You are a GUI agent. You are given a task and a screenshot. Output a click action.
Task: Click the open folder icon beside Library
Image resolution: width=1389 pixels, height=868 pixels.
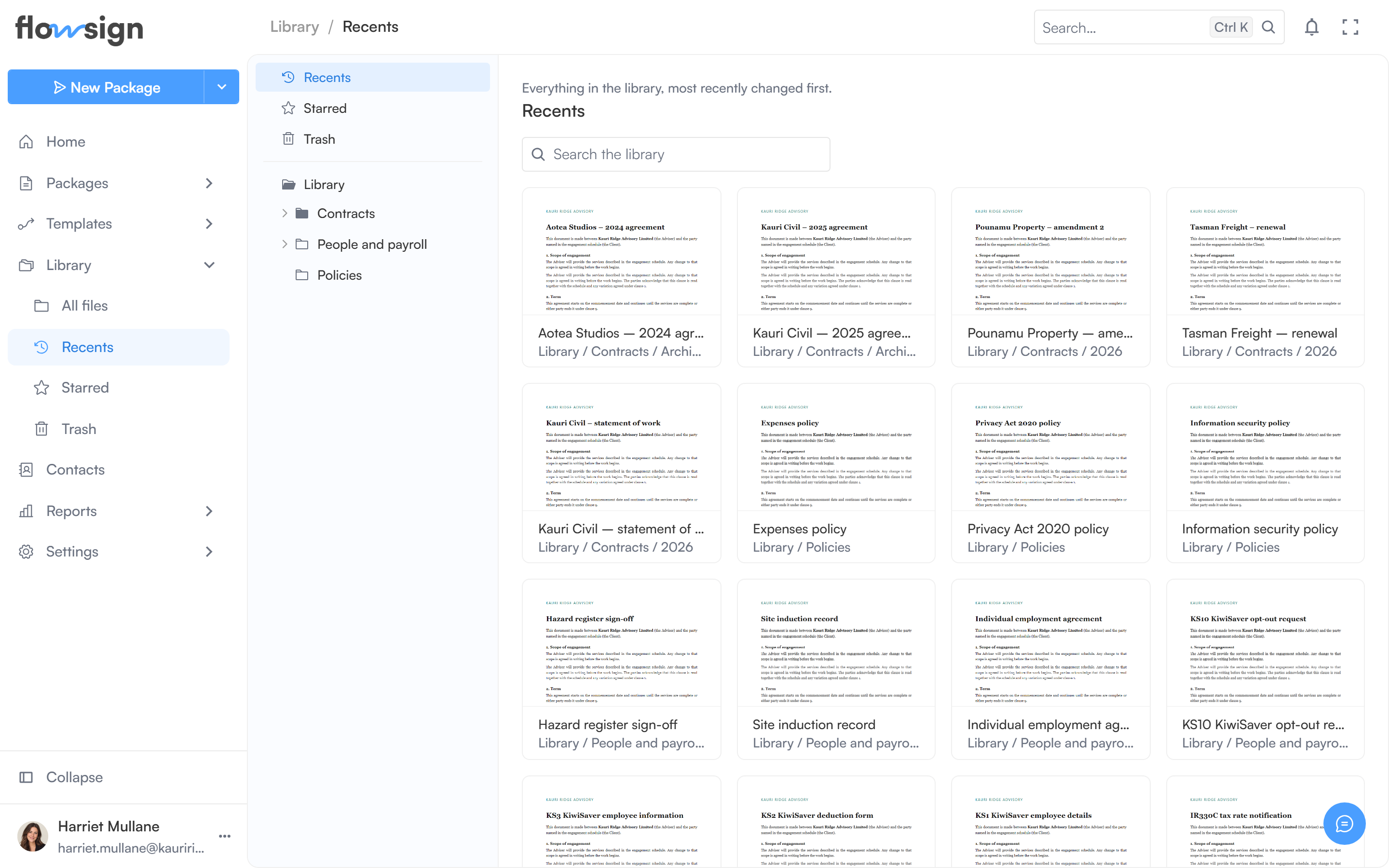coord(289,184)
